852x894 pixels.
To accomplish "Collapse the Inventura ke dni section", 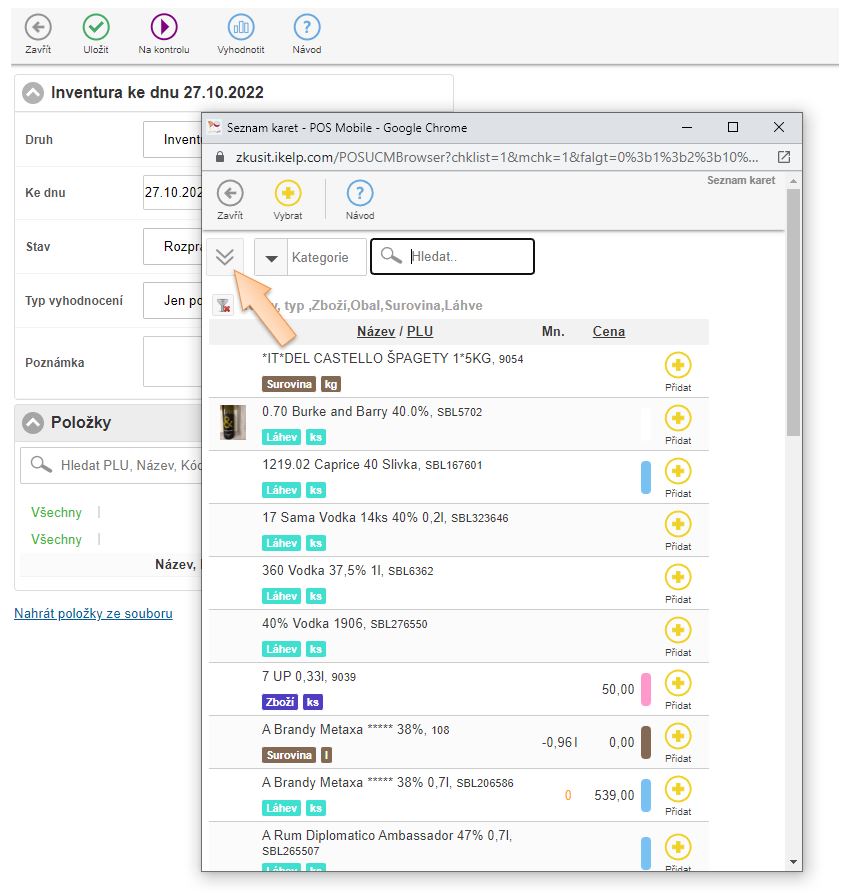I will coord(34,93).
